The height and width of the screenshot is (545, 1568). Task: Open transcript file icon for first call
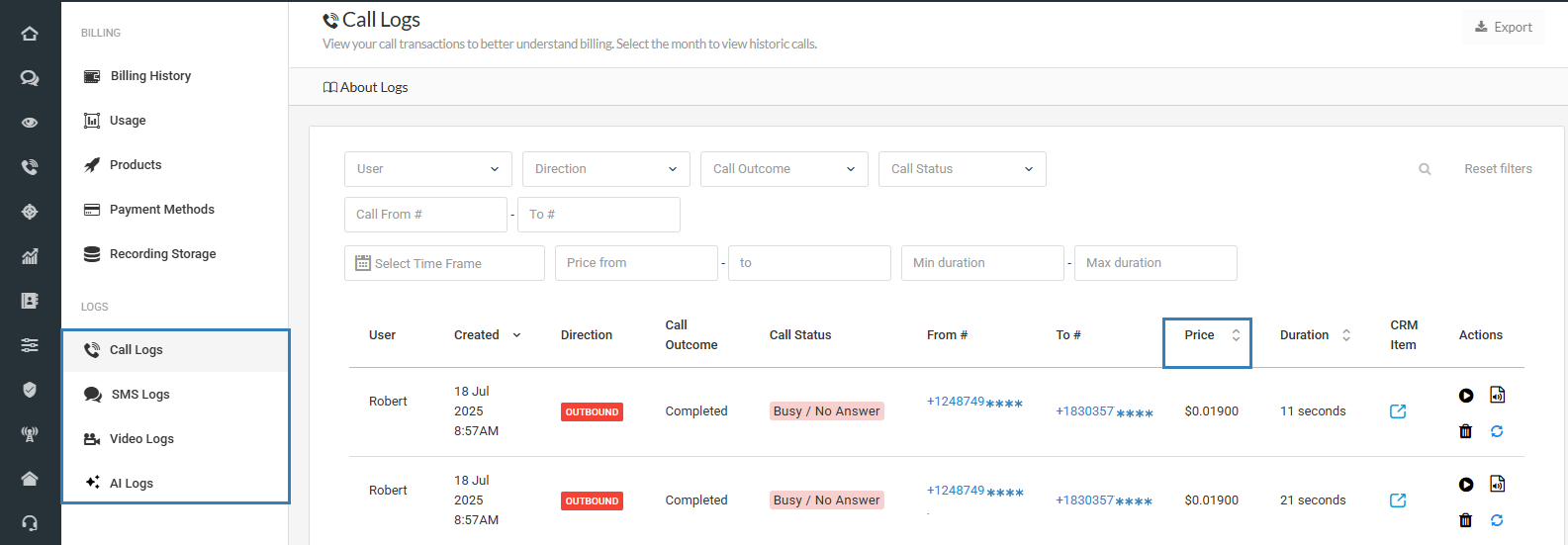pyautogui.click(x=1498, y=395)
